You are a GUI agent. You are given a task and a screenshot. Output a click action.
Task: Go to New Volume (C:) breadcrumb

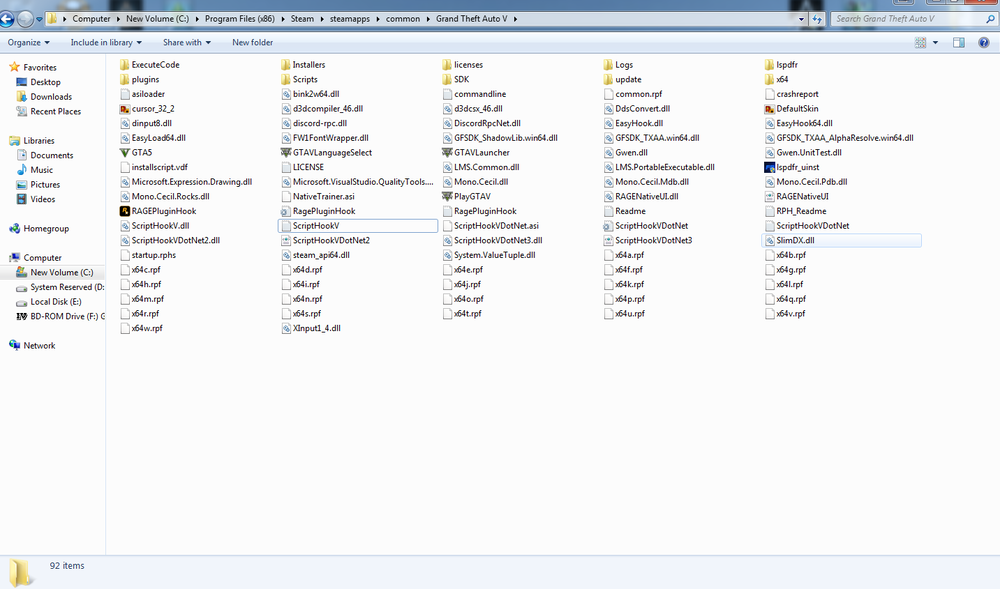[x=157, y=19]
